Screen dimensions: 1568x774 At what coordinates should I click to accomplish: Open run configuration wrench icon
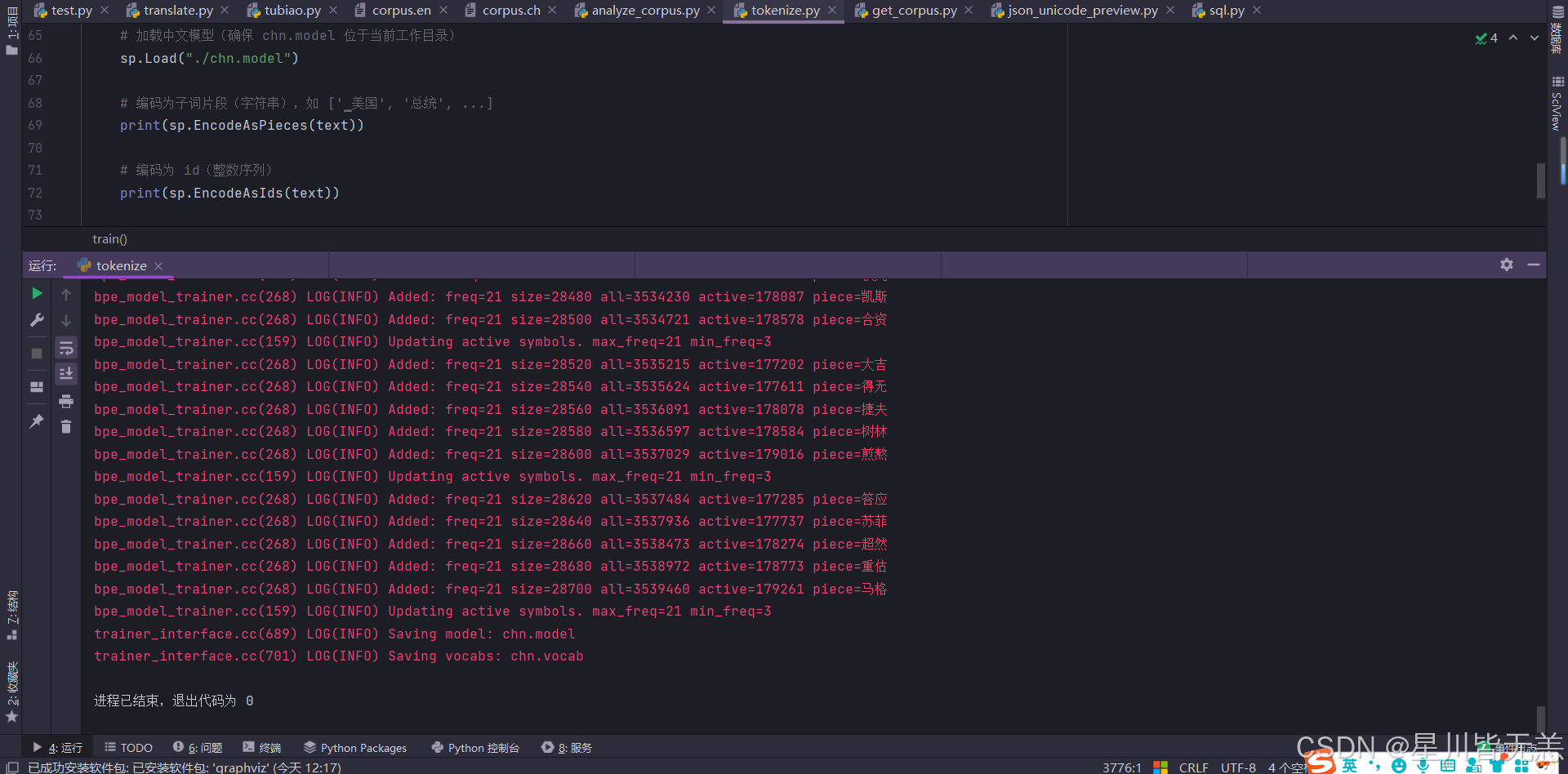pos(37,320)
